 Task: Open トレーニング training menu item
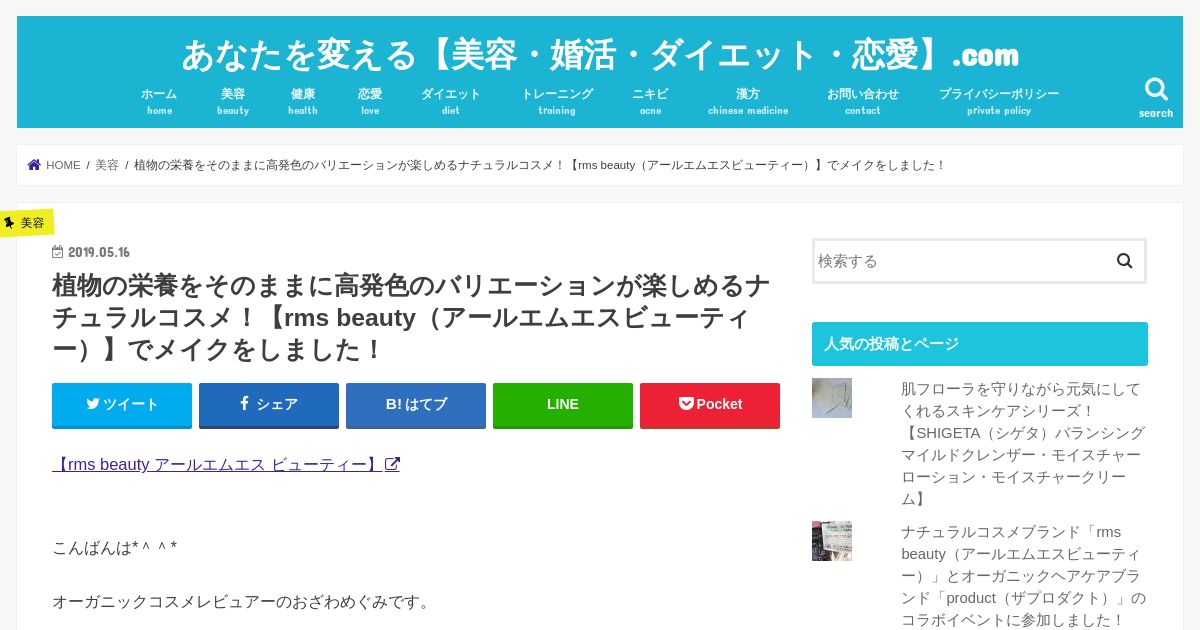[x=557, y=101]
